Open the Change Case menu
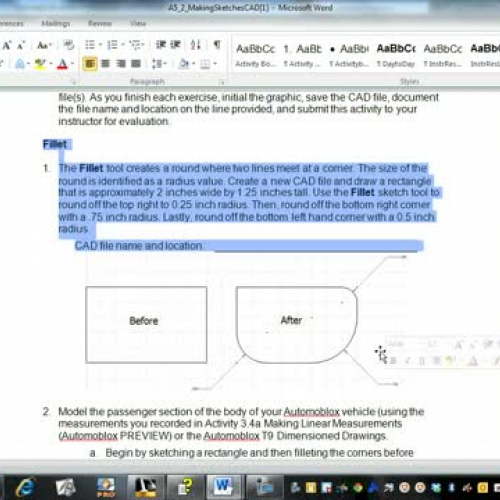The image size is (500, 500). [x=44, y=45]
